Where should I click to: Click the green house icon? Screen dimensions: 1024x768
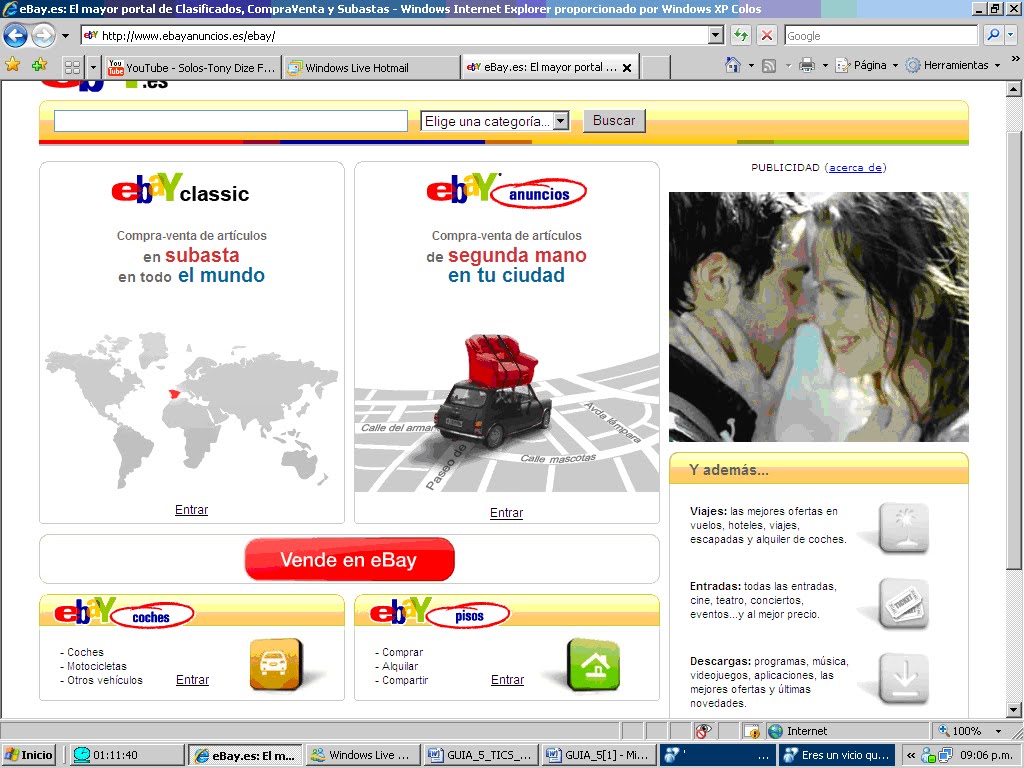[593, 664]
